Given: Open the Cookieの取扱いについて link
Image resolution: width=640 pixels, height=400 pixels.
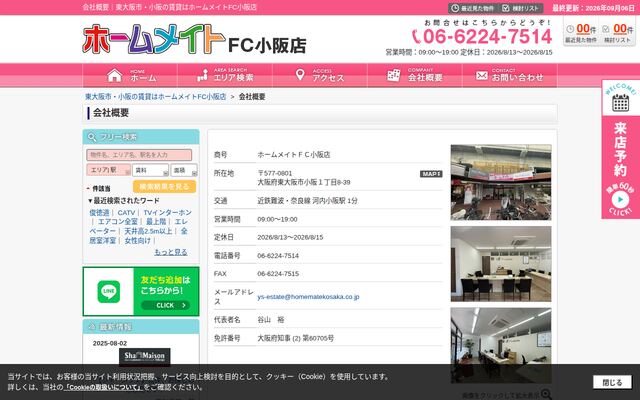Looking at the screenshot, I should (x=104, y=387).
